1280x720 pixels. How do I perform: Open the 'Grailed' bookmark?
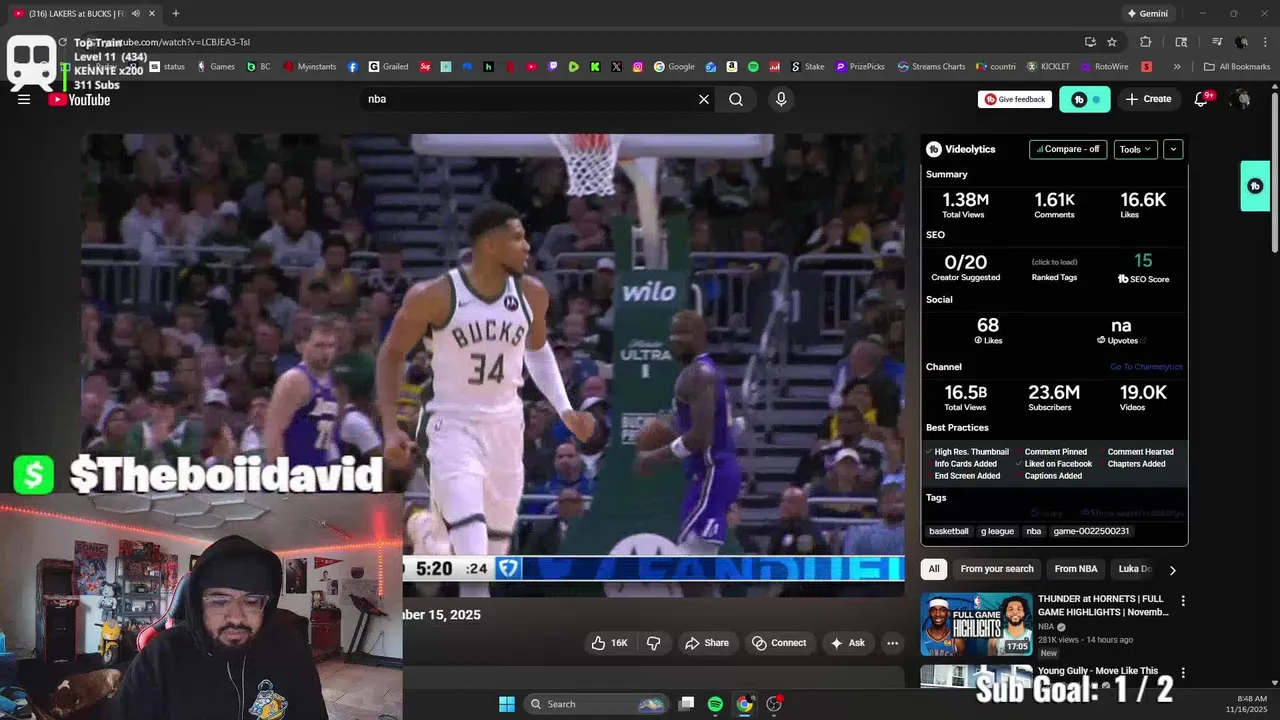pos(388,67)
